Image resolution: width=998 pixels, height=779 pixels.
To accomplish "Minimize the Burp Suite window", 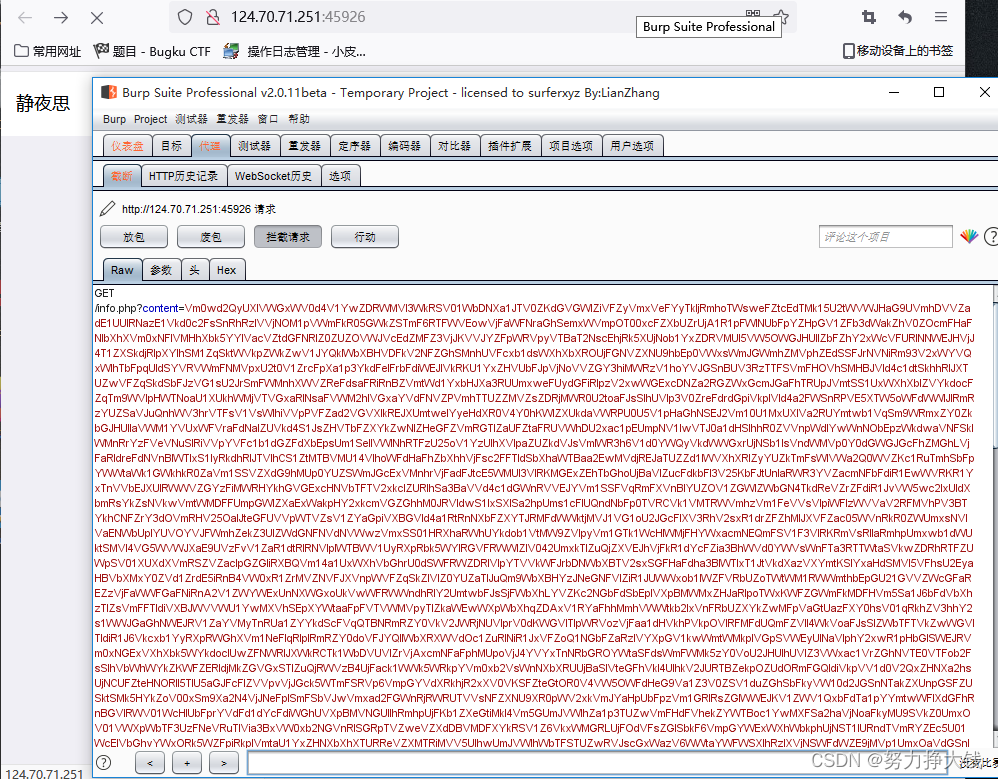I will click(894, 92).
